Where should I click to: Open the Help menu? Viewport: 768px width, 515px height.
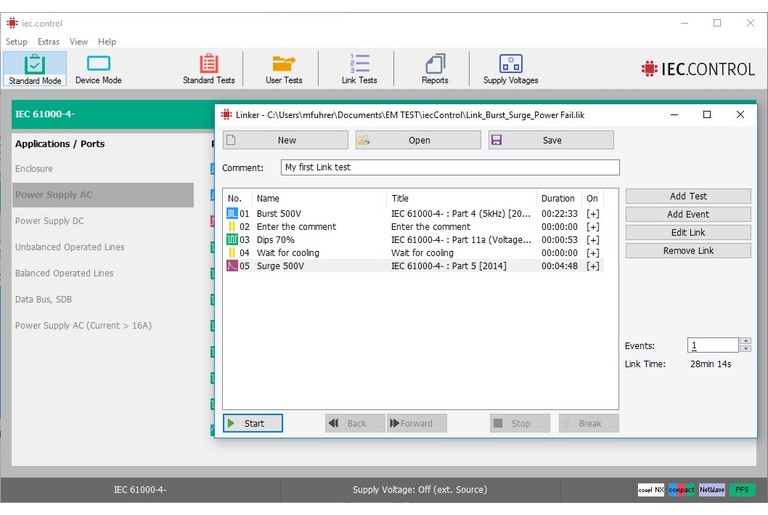click(107, 42)
